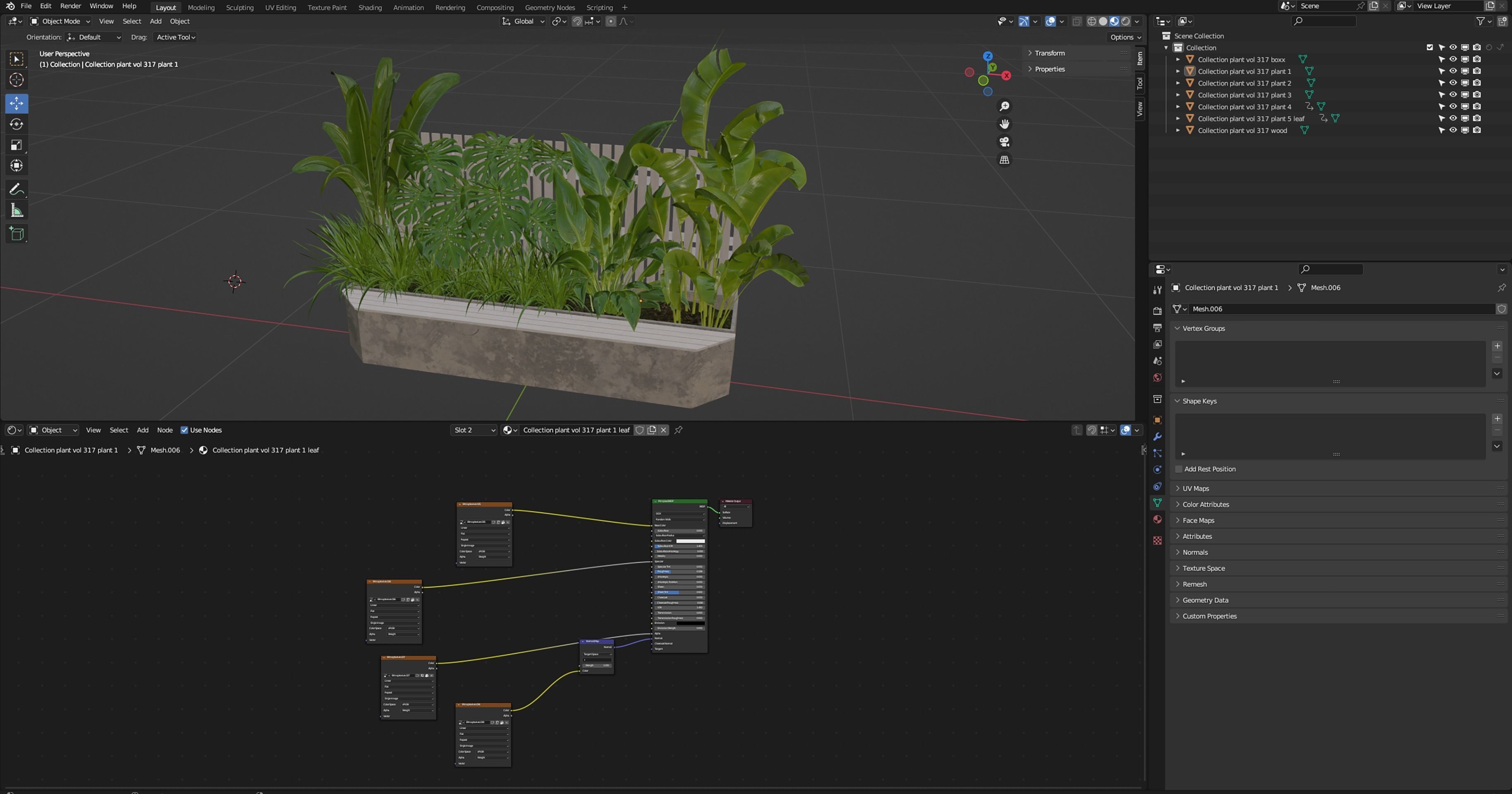Hide Collection plant vol 317 plant 2 in viewport

tap(1453, 83)
